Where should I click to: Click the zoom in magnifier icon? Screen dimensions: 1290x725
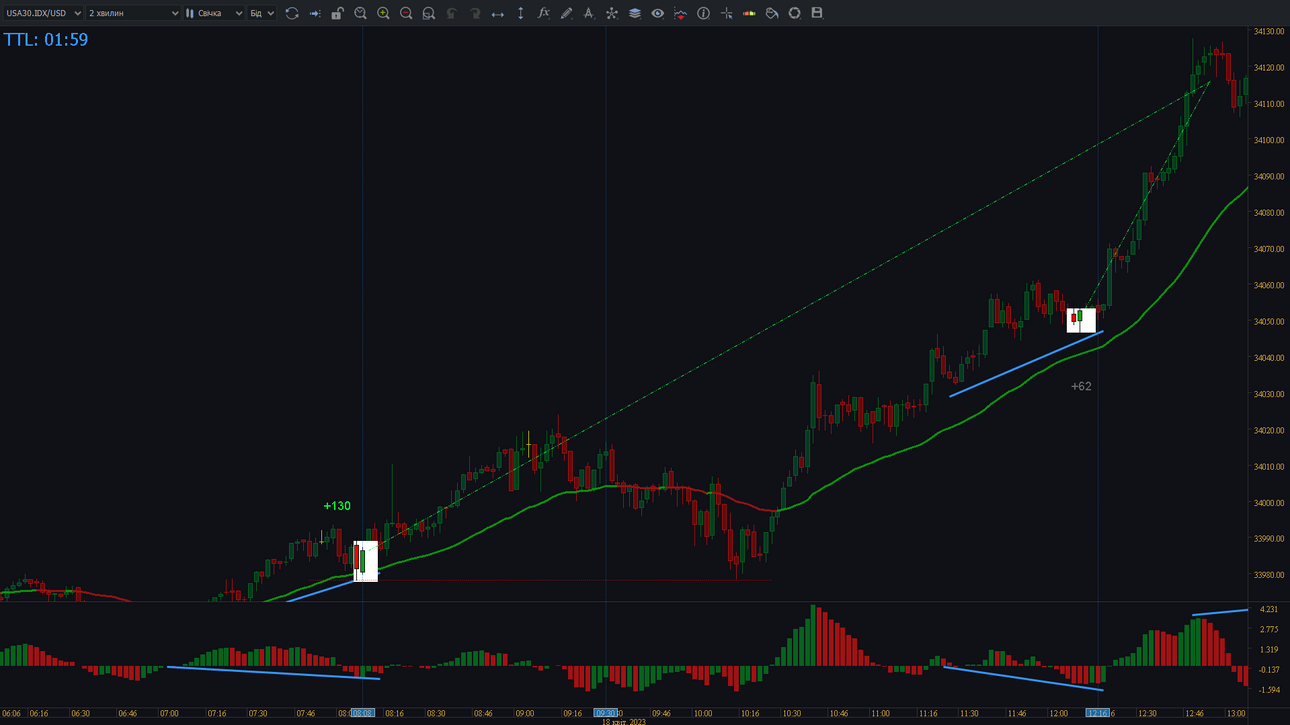click(383, 13)
